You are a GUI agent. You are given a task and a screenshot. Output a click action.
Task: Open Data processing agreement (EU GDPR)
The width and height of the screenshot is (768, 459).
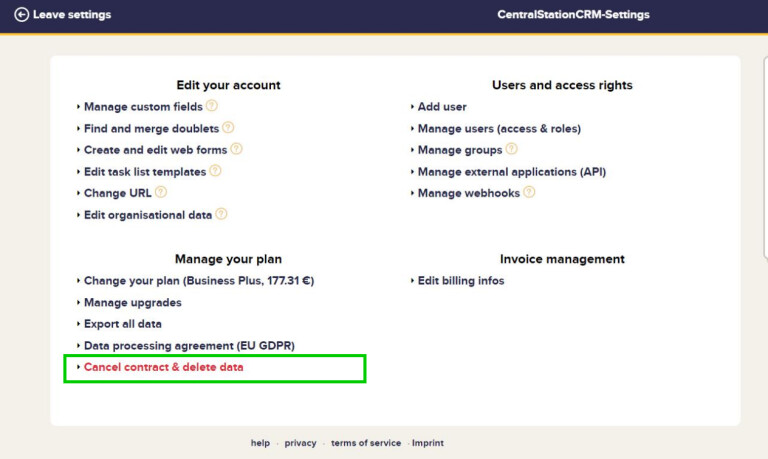[189, 346]
